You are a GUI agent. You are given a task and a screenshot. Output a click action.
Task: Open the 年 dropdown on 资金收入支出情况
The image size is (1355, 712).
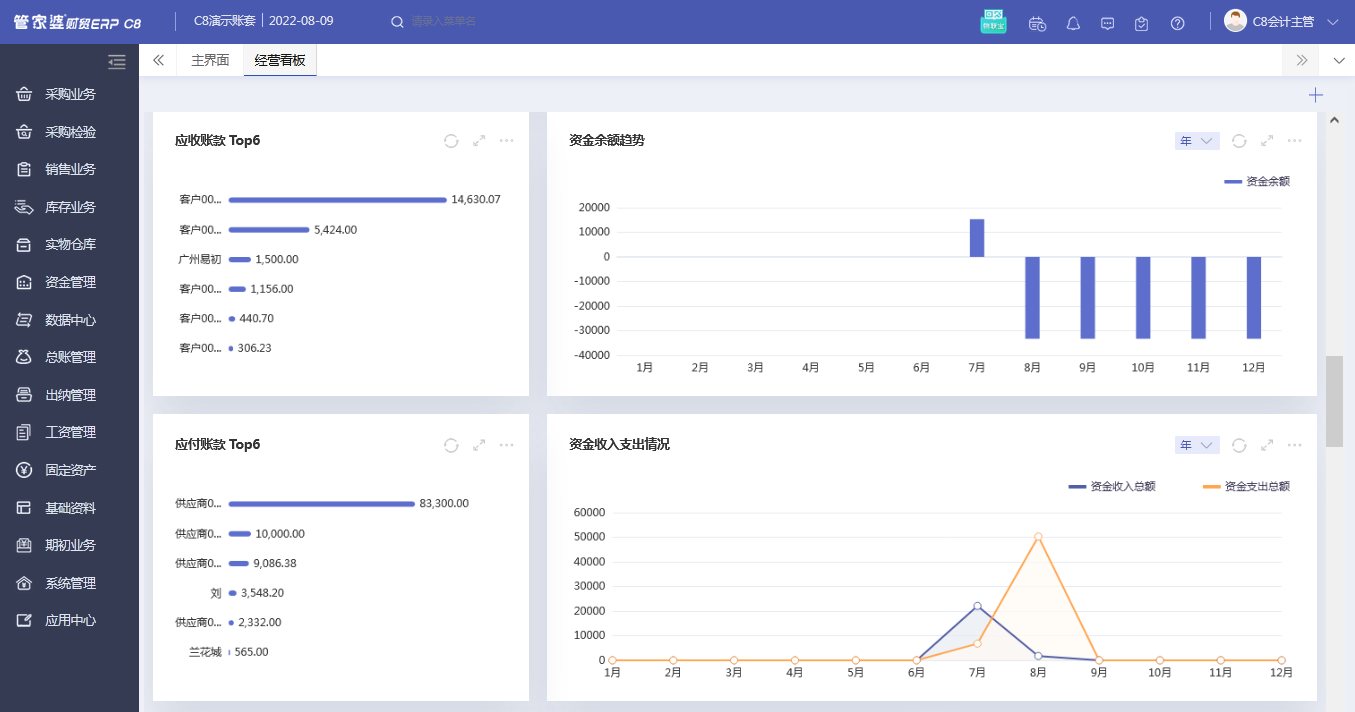click(1196, 445)
